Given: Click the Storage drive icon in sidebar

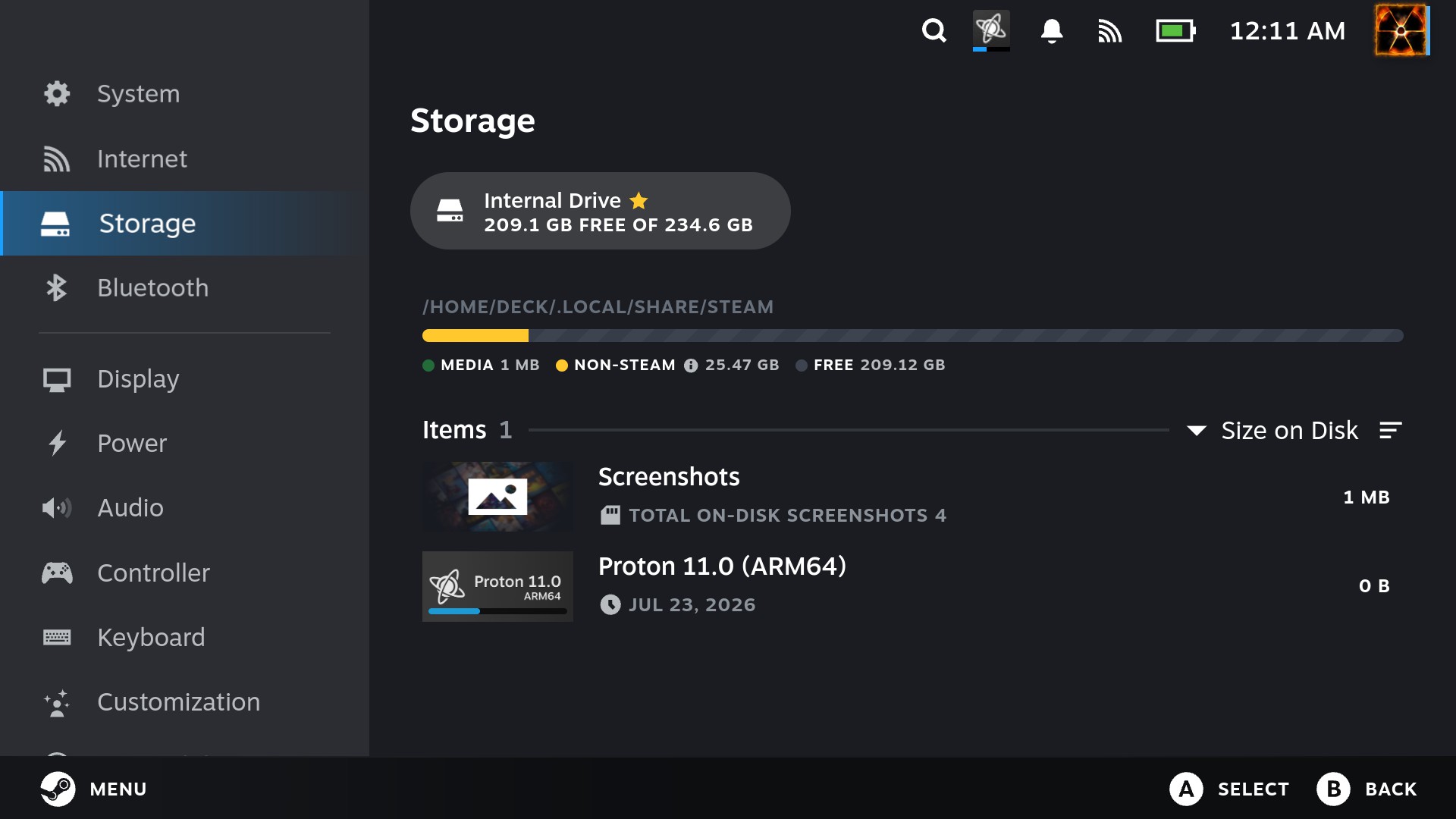Looking at the screenshot, I should (55, 224).
